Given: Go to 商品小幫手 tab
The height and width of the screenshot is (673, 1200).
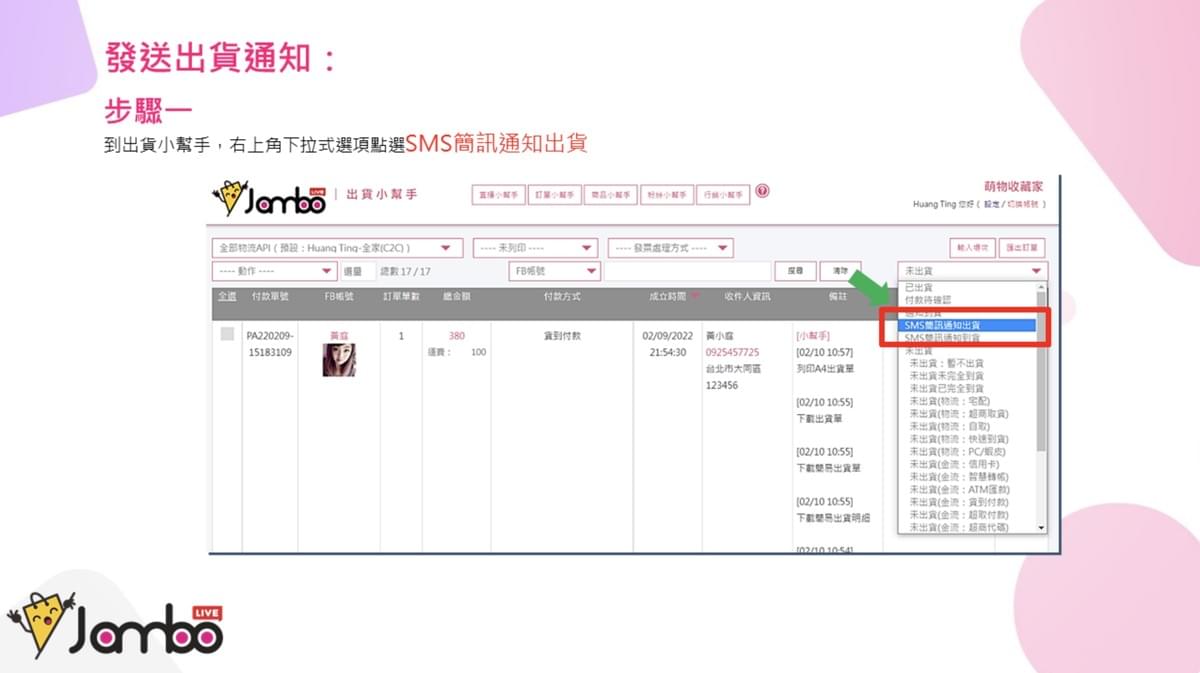Looking at the screenshot, I should [x=610, y=195].
